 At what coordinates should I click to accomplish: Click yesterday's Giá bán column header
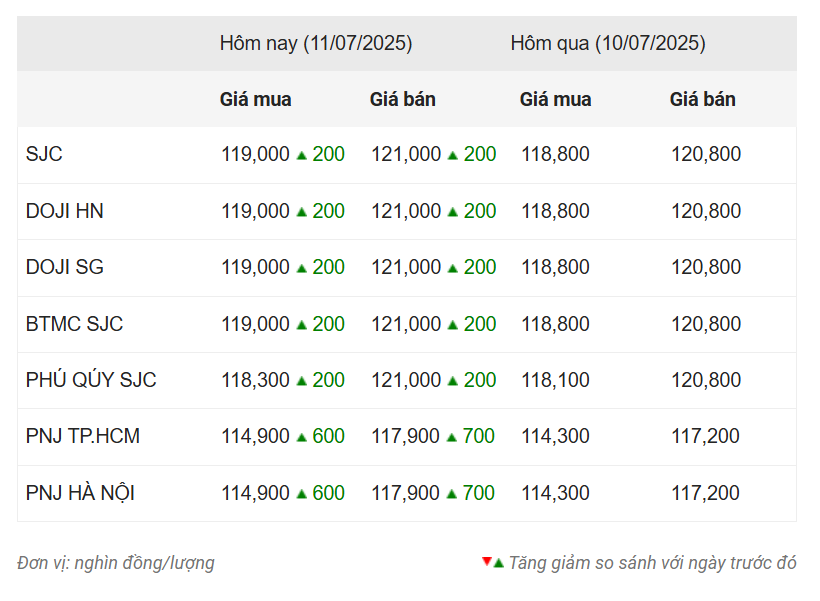(x=702, y=99)
